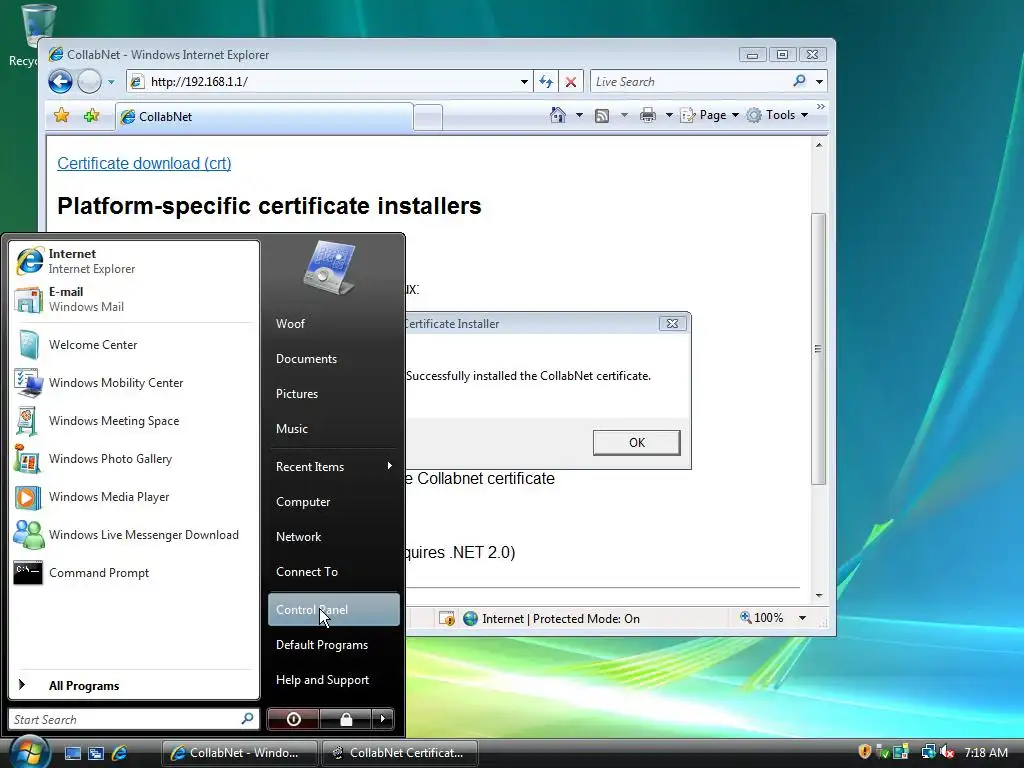The height and width of the screenshot is (768, 1024).
Task: Open the Favorites Center star icon
Action: 61,116
